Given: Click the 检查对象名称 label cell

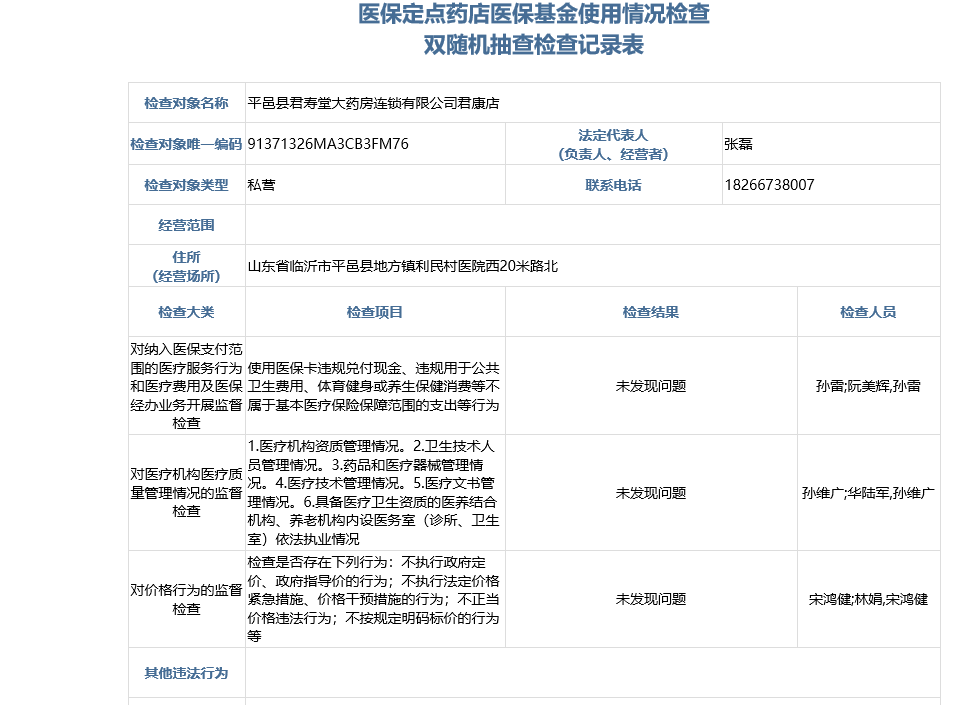Looking at the screenshot, I should [186, 103].
